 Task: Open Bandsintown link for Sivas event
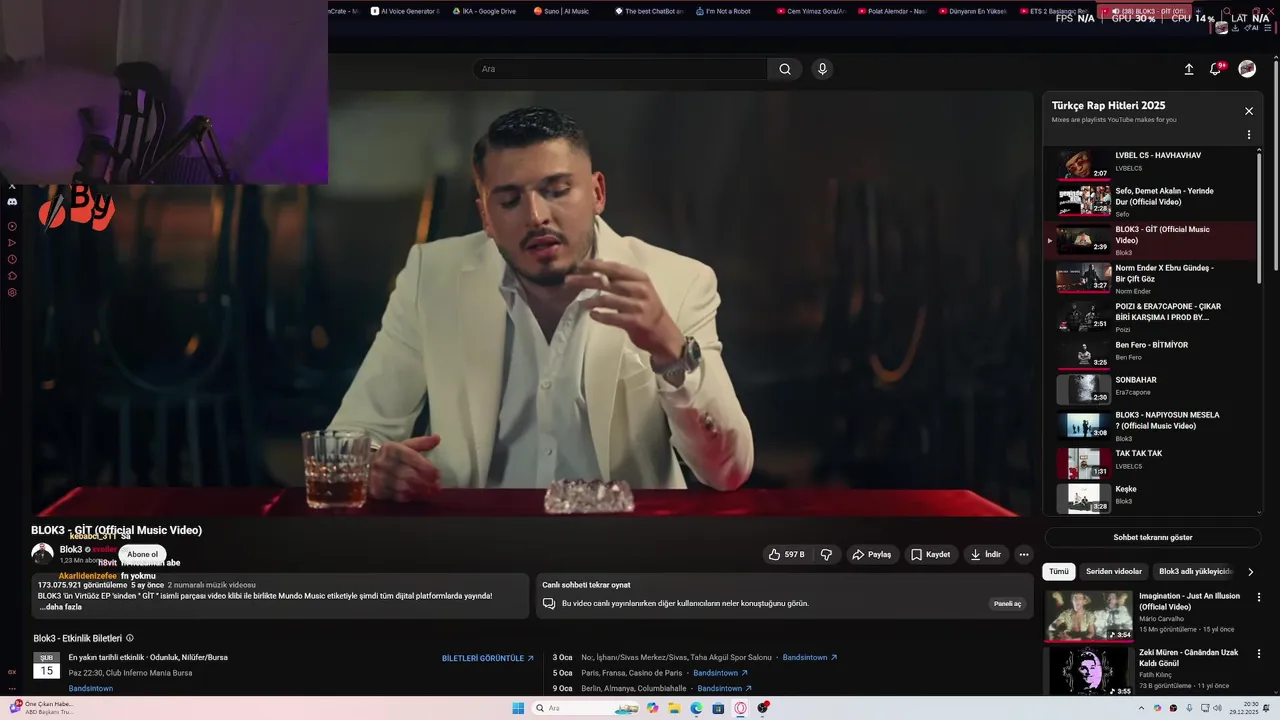point(809,657)
